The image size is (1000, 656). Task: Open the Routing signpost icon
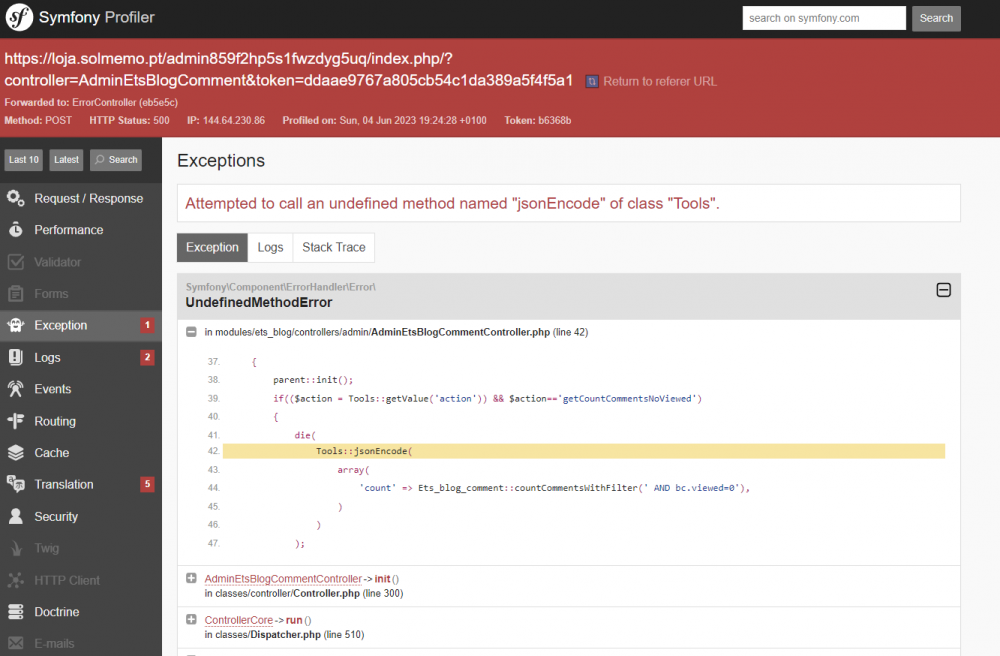[x=16, y=421]
